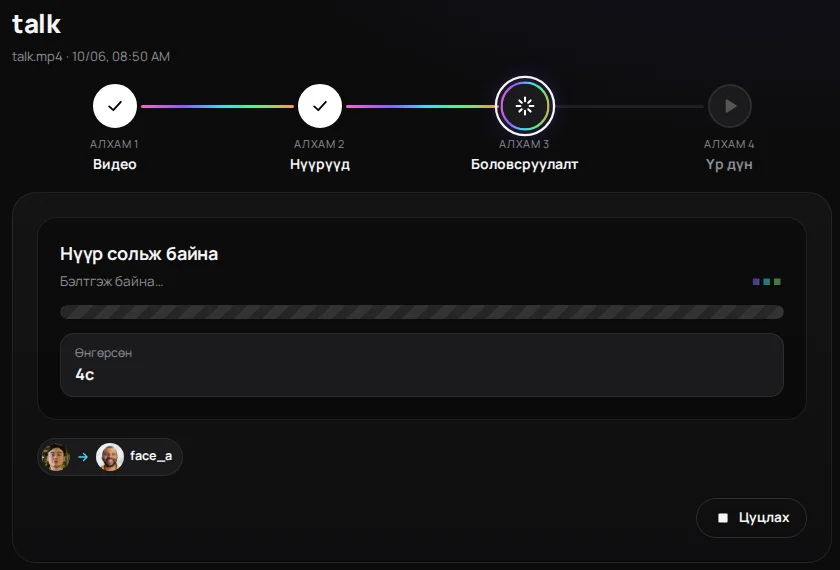The height and width of the screenshot is (570, 840).
Task: Go to the Боловсруулалт step label
Action: 524,164
